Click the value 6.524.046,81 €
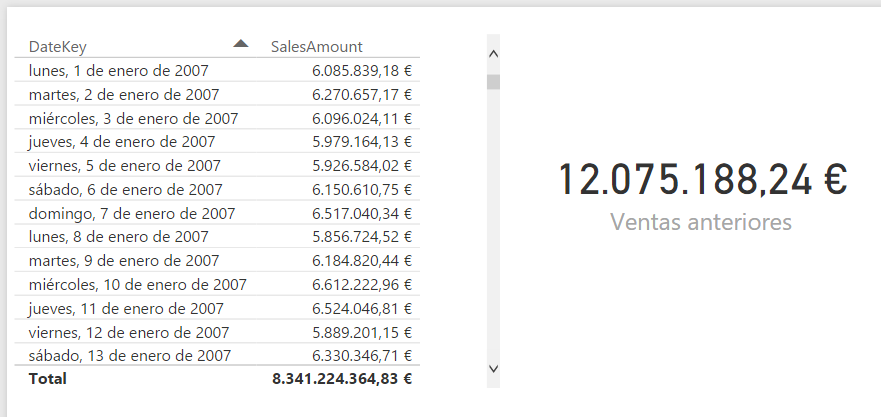Screen dimensions: 881x417 click(x=362, y=308)
